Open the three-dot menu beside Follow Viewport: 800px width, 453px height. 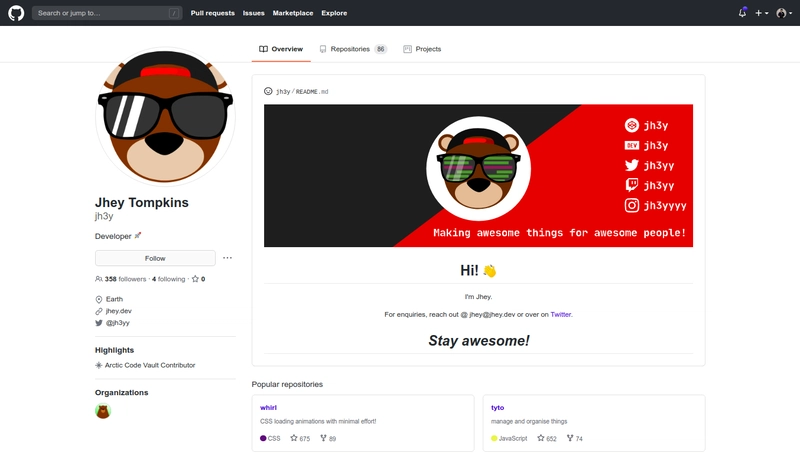point(228,258)
